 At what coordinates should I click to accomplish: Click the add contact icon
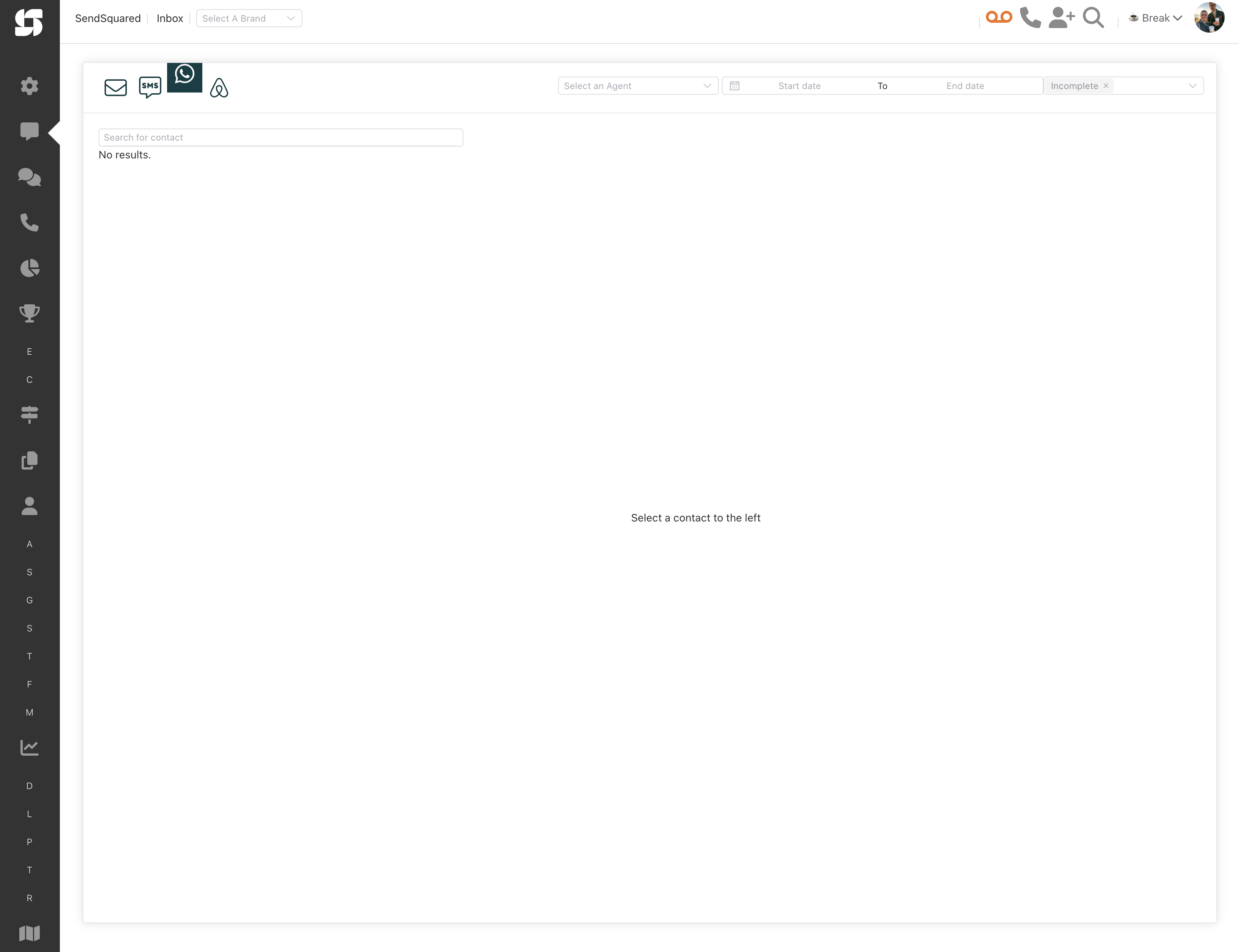1062,17
